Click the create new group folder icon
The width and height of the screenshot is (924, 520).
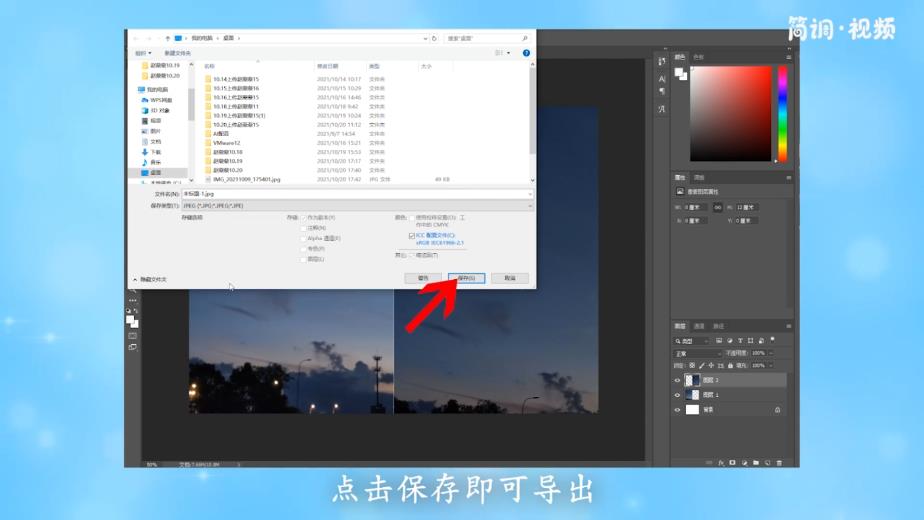755,463
